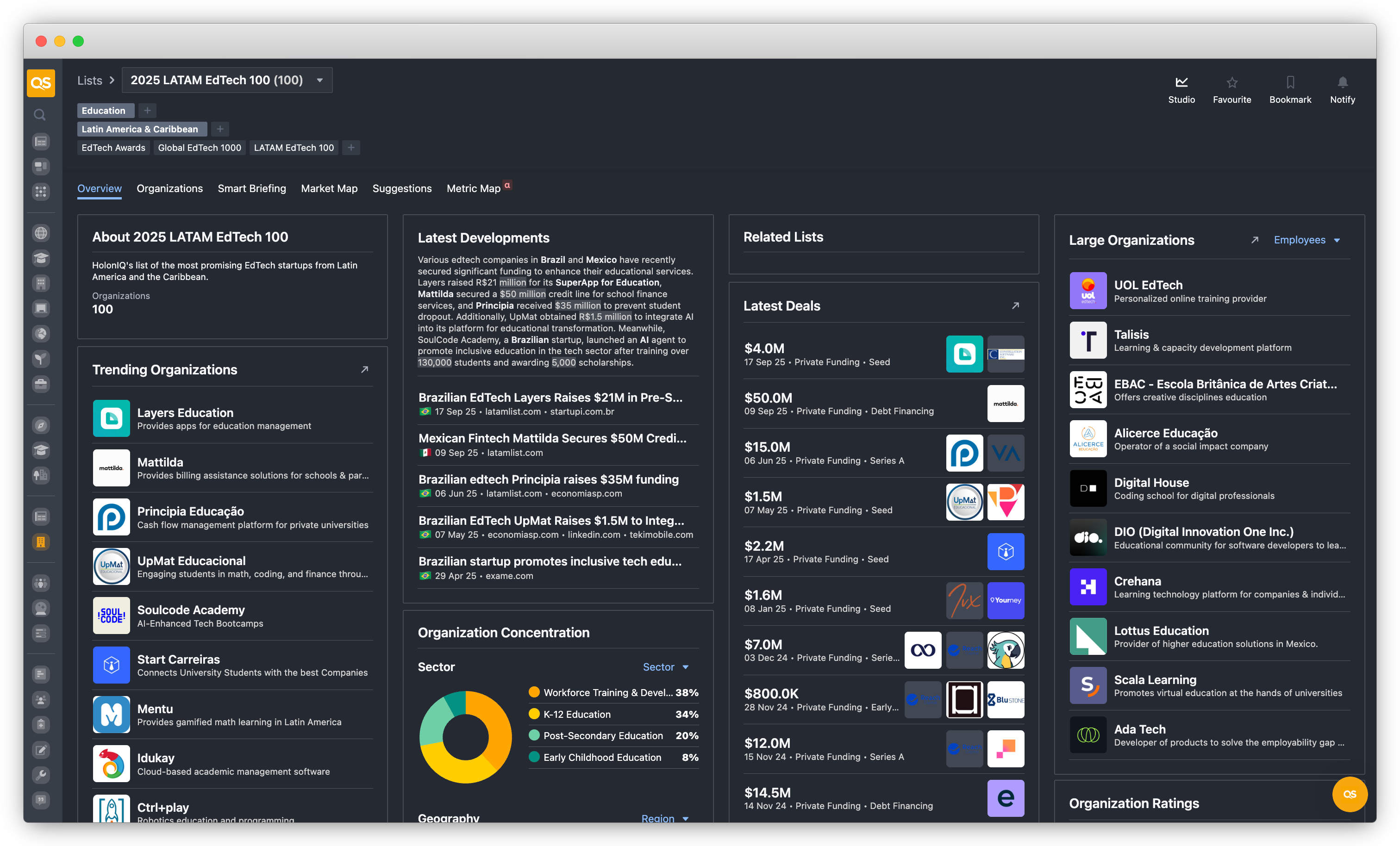Click the plus button next to Education tag
1400x846 pixels.
point(147,111)
